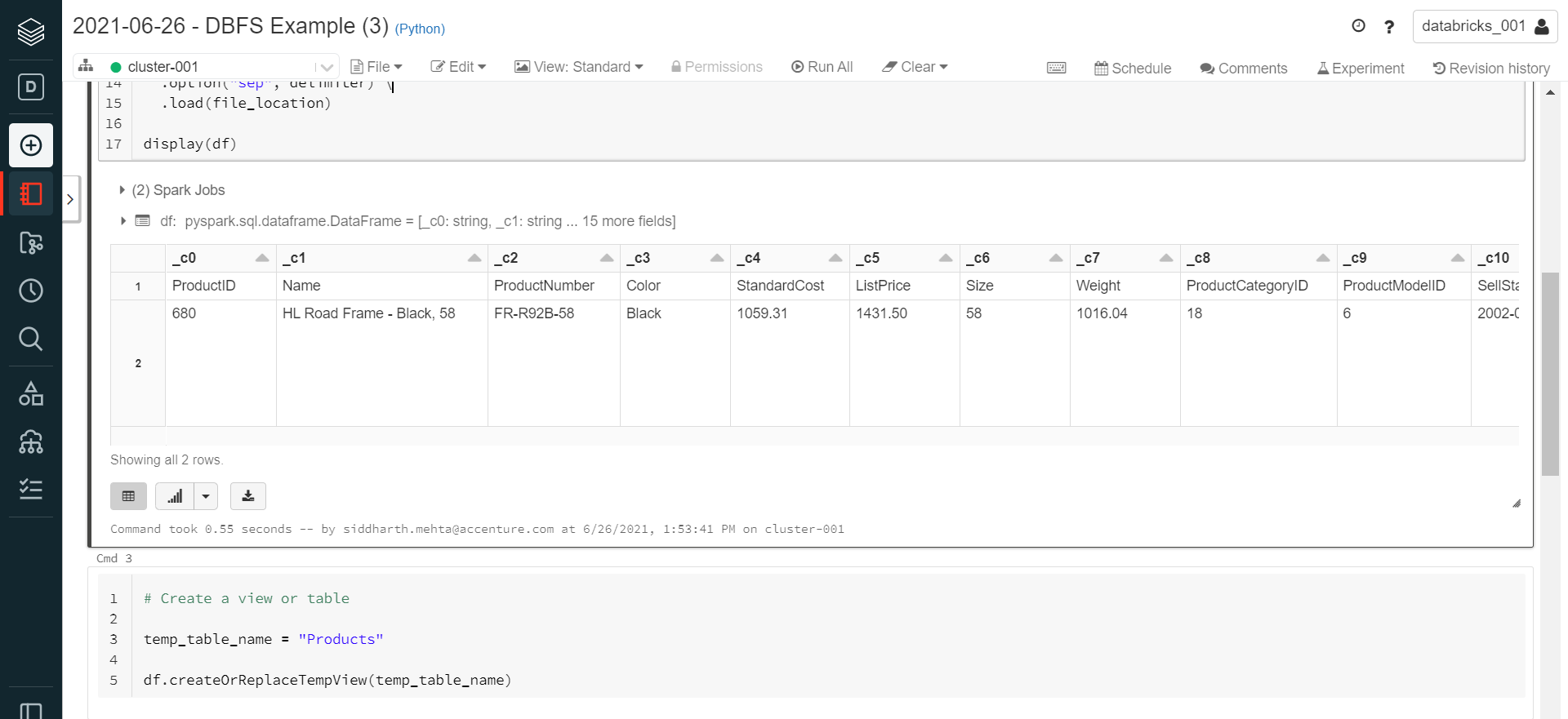Switch to table view of results

pos(128,496)
